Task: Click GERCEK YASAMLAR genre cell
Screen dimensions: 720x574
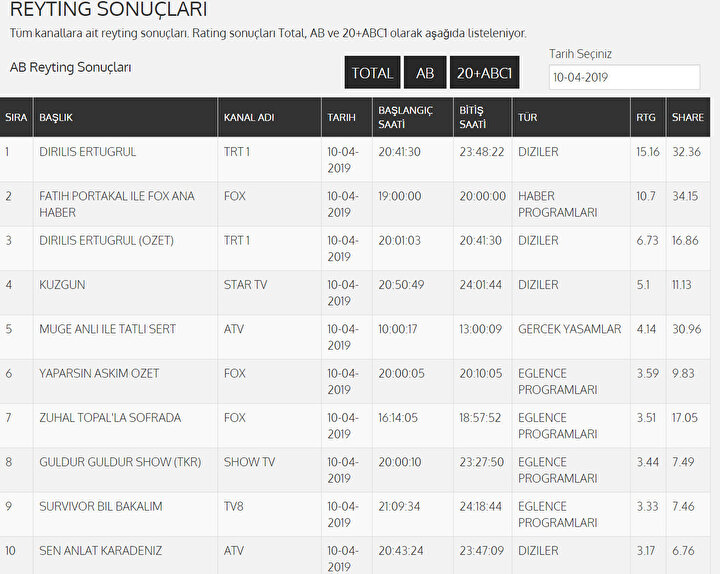Action: coord(569,329)
